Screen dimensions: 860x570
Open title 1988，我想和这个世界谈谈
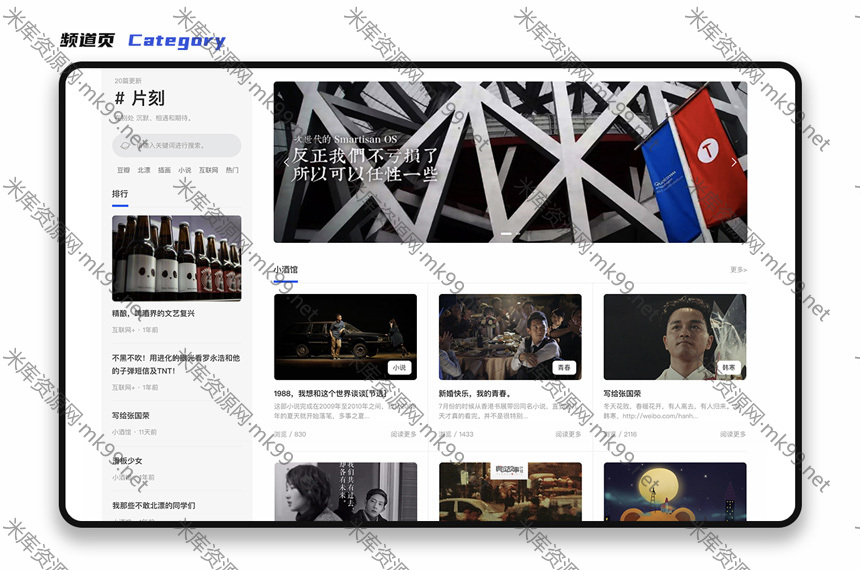pyautogui.click(x=331, y=394)
